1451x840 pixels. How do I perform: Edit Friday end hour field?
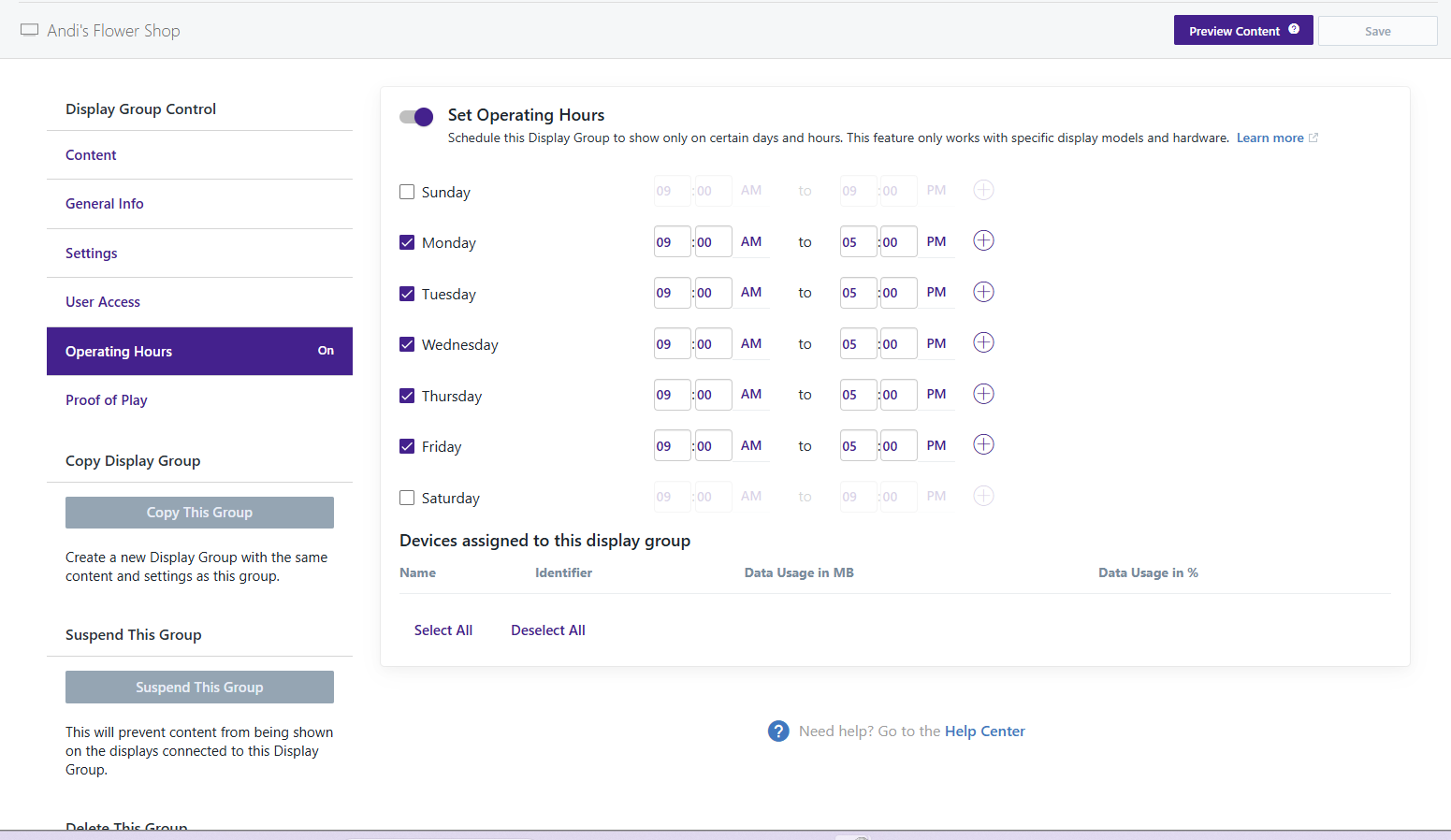coord(858,445)
